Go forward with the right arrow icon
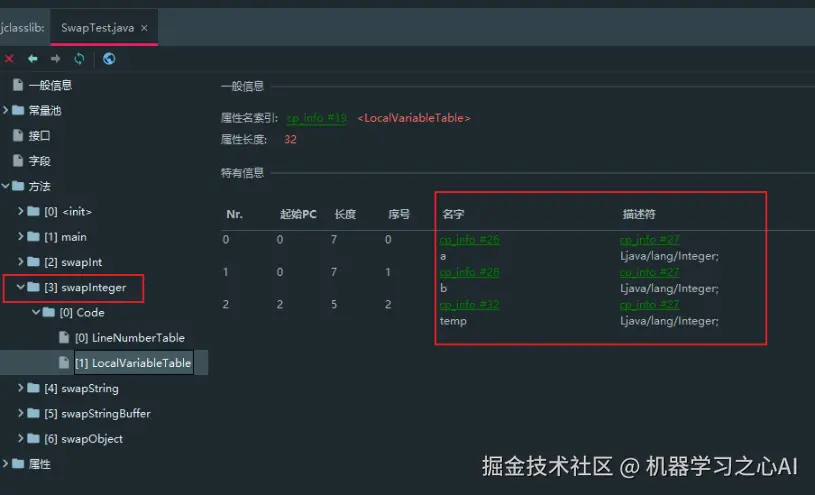Screen dimensions: 815x495 click(56, 59)
